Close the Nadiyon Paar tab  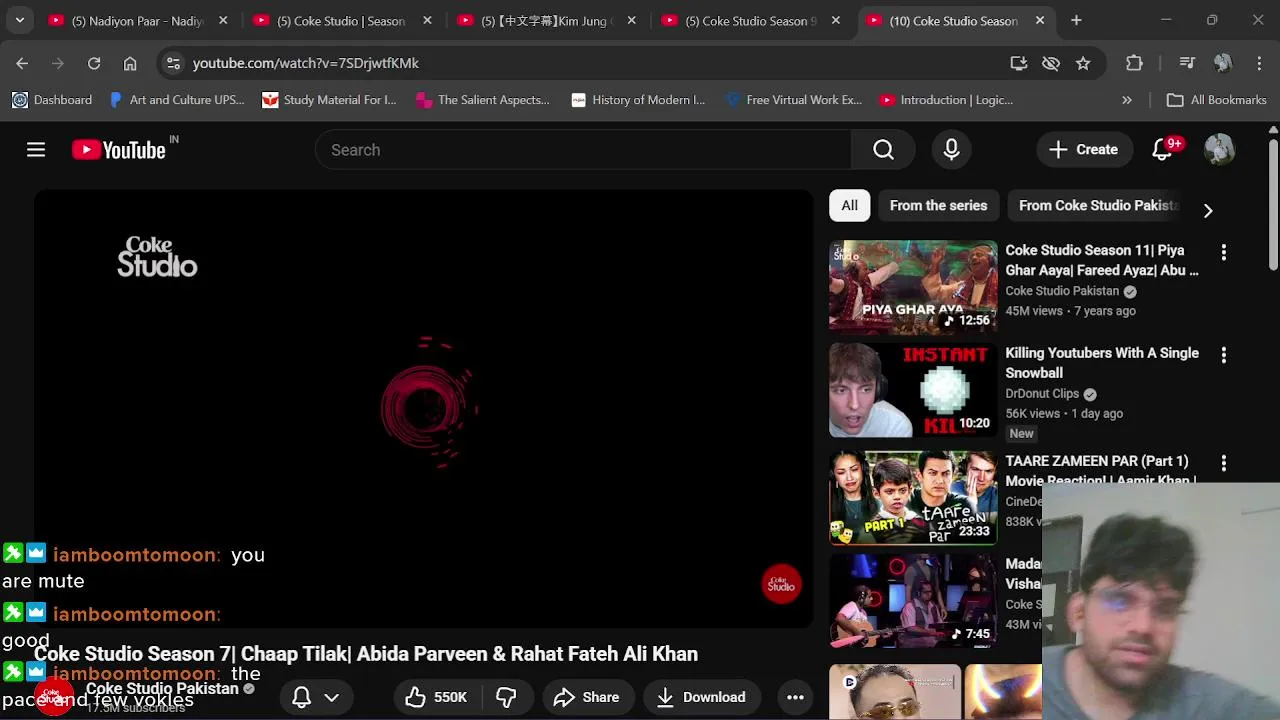point(223,20)
